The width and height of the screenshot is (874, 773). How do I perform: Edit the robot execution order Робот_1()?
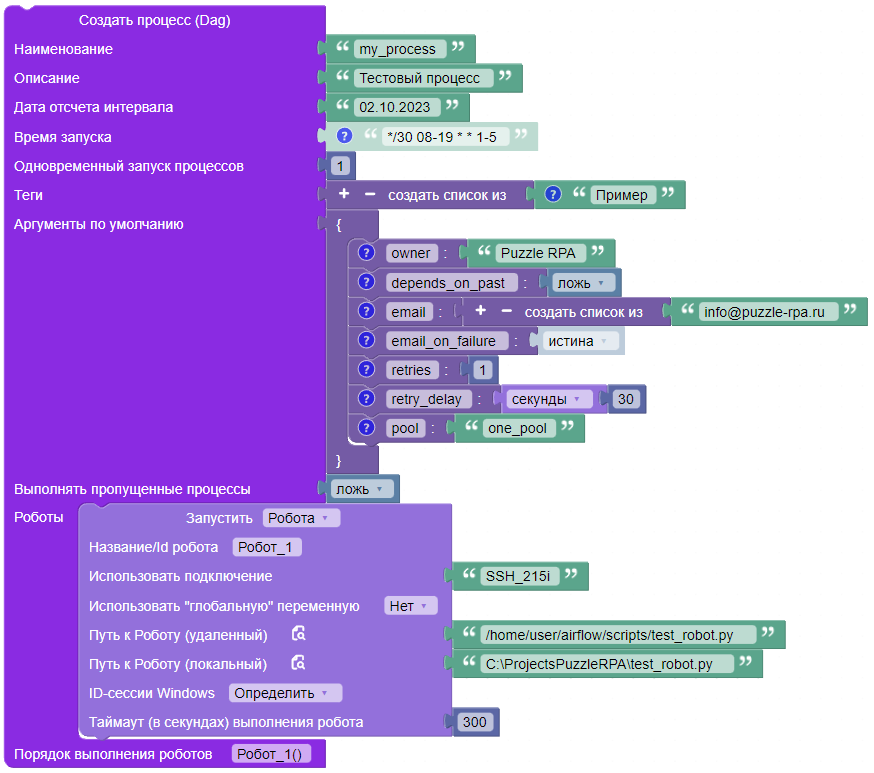[x=271, y=753]
